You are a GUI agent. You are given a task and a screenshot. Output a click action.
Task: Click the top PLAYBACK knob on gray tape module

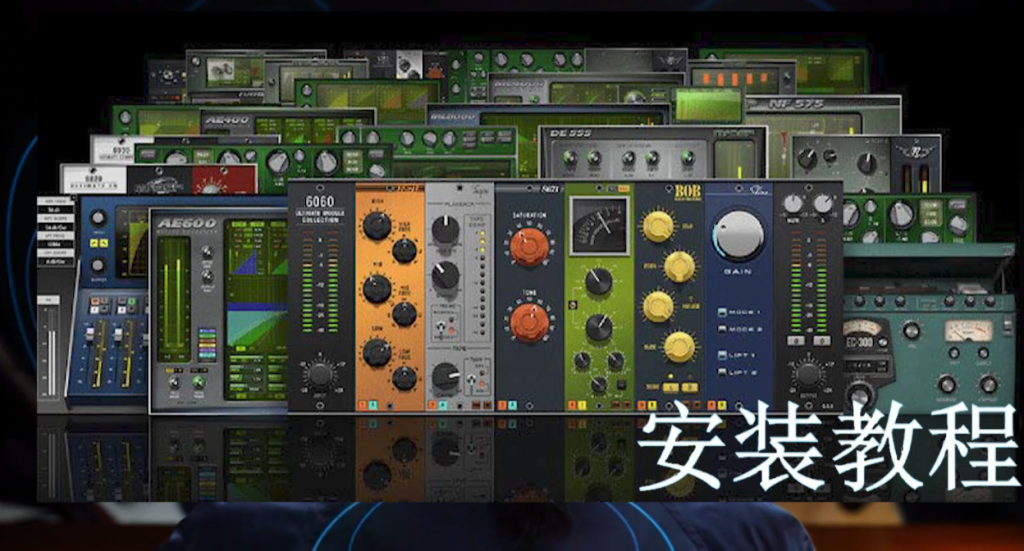(445, 230)
